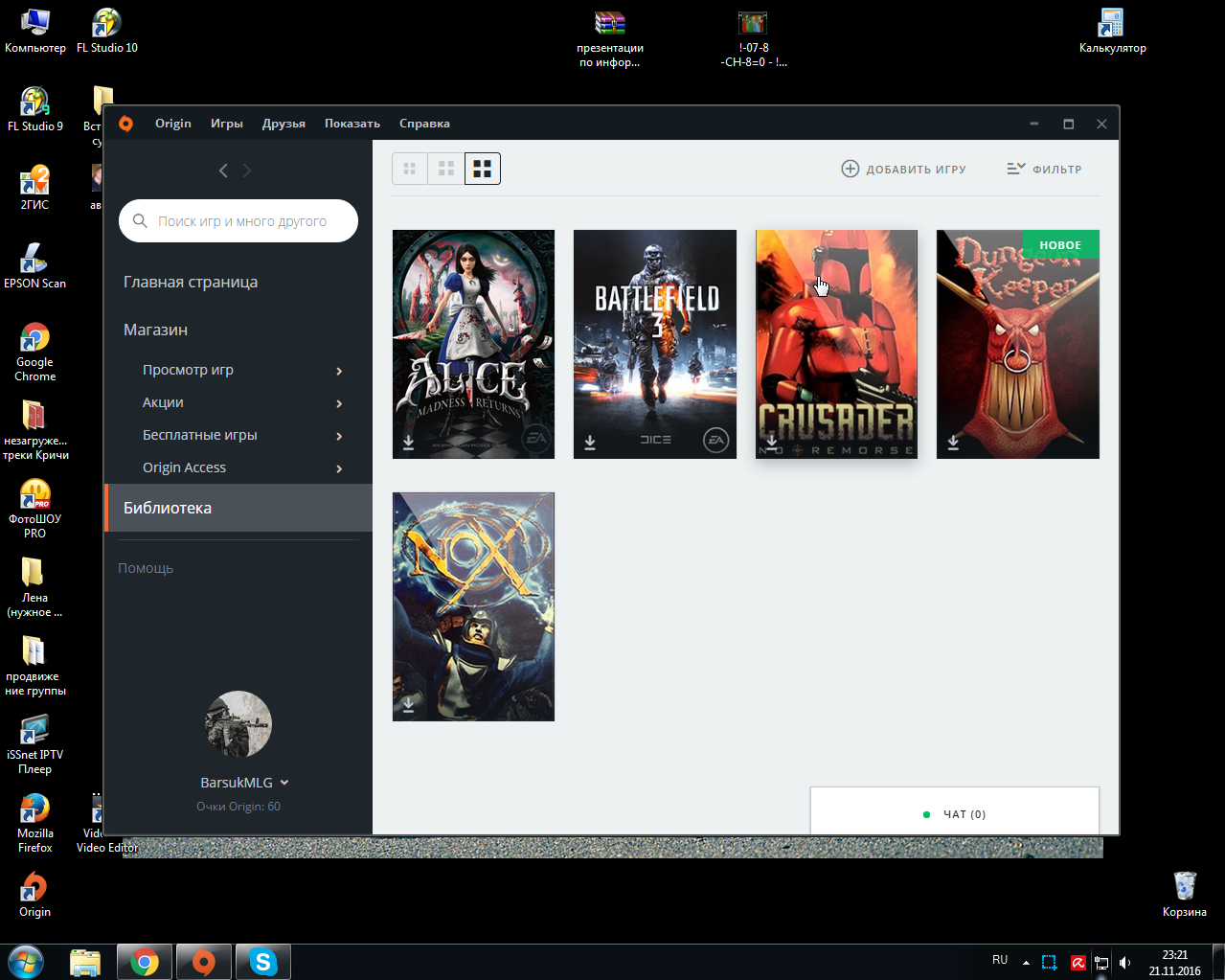Viewport: 1225px width, 980px height.
Task: Open Компьютер desktop icon
Action: (x=35, y=31)
